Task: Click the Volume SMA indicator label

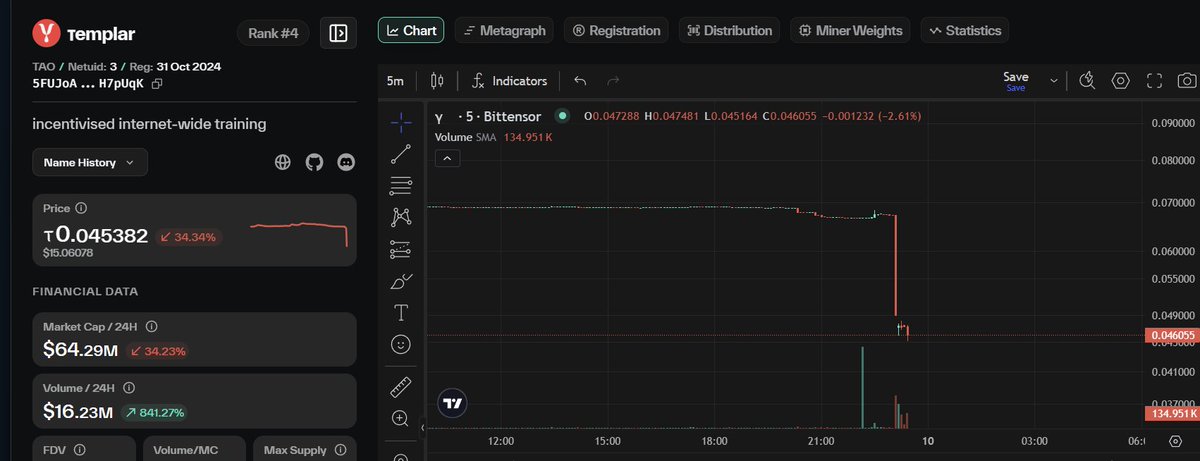Action: (x=467, y=137)
